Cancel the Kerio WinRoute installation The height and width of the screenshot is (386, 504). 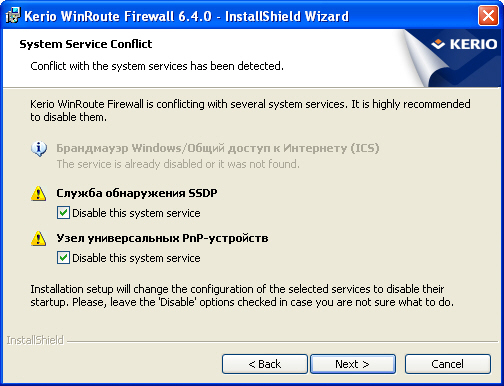pyautogui.click(x=448, y=364)
